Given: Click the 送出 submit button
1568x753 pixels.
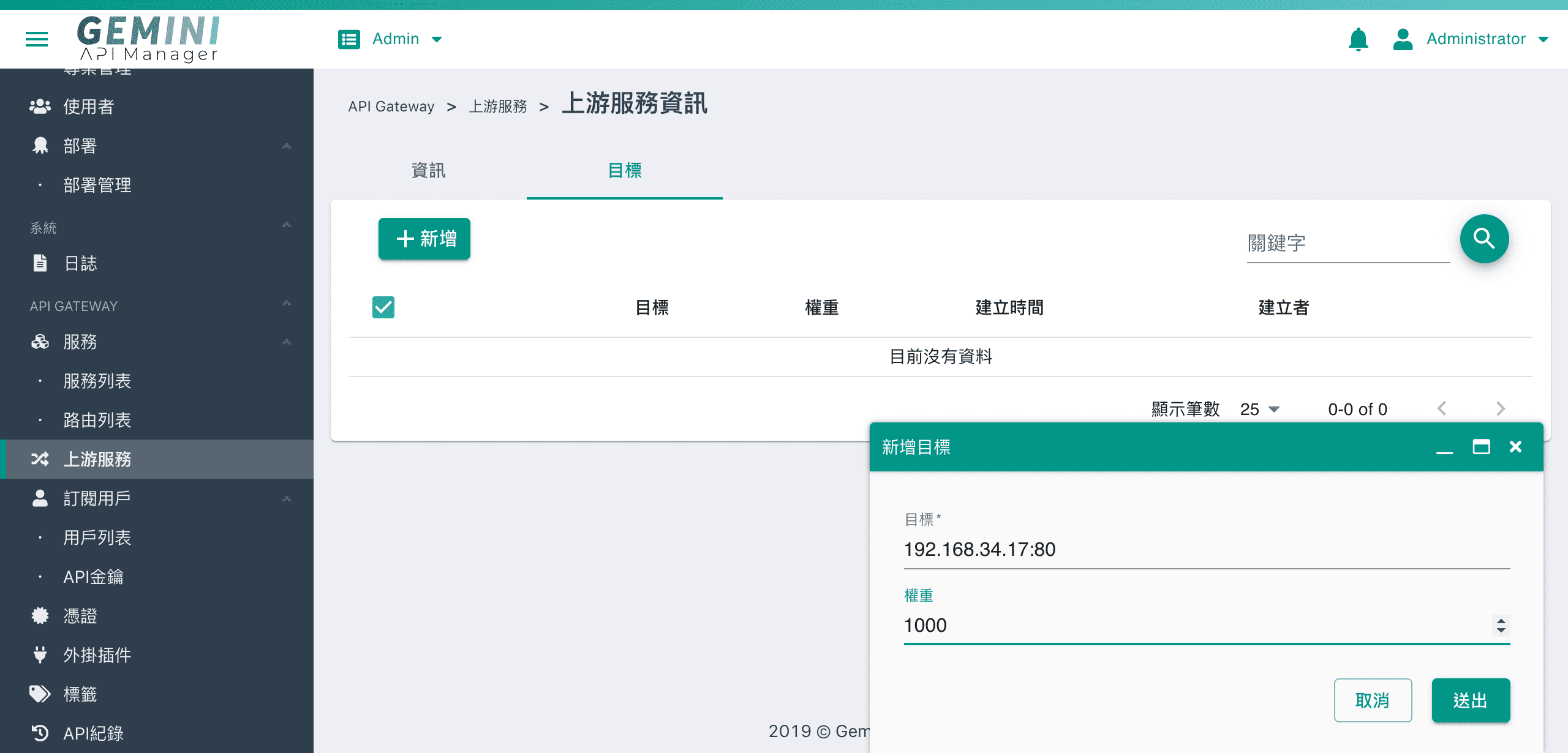Looking at the screenshot, I should (1471, 700).
